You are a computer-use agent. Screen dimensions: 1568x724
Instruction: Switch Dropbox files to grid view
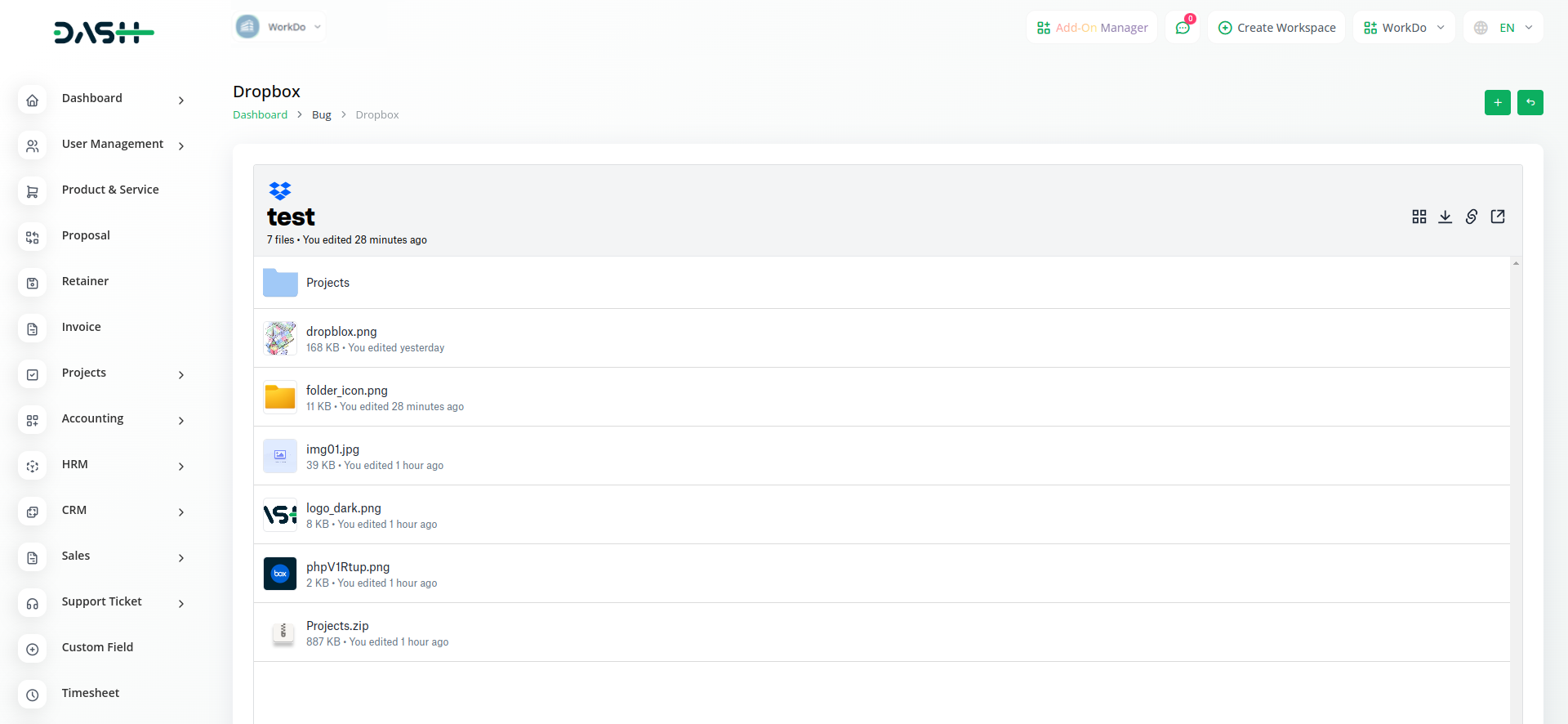pos(1419,217)
